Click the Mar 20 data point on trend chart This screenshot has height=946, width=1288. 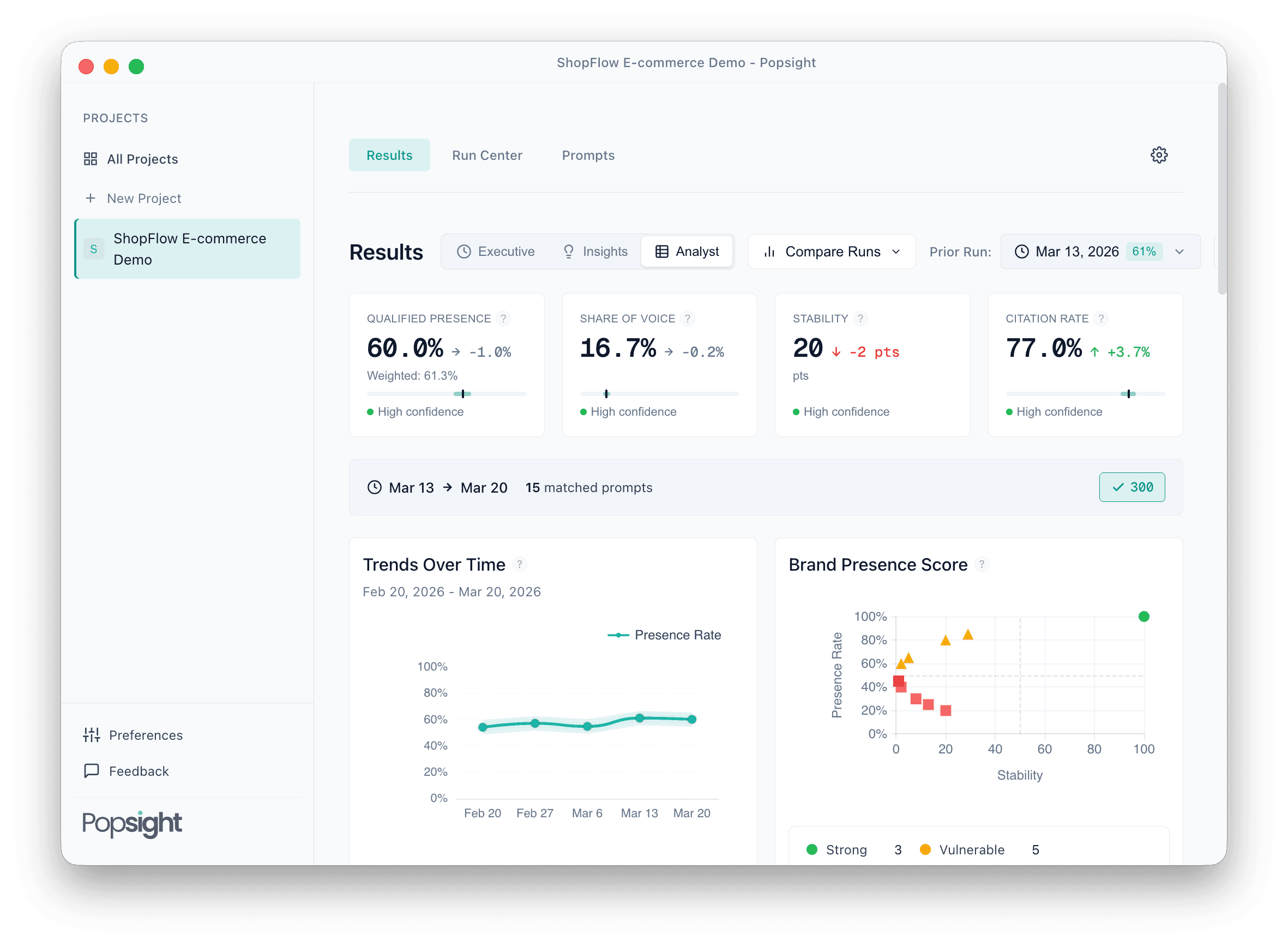tap(692, 719)
